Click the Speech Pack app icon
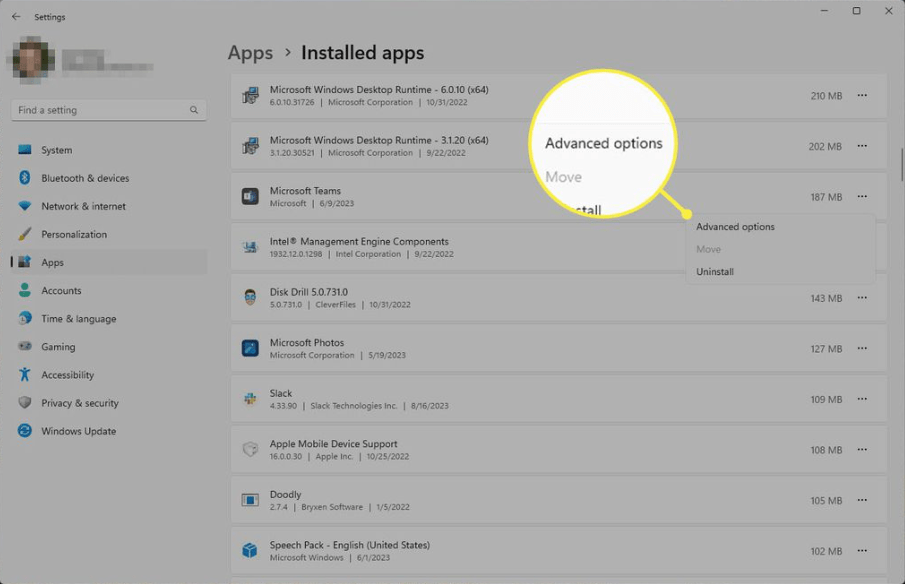Image resolution: width=905 pixels, height=584 pixels. tap(250, 551)
